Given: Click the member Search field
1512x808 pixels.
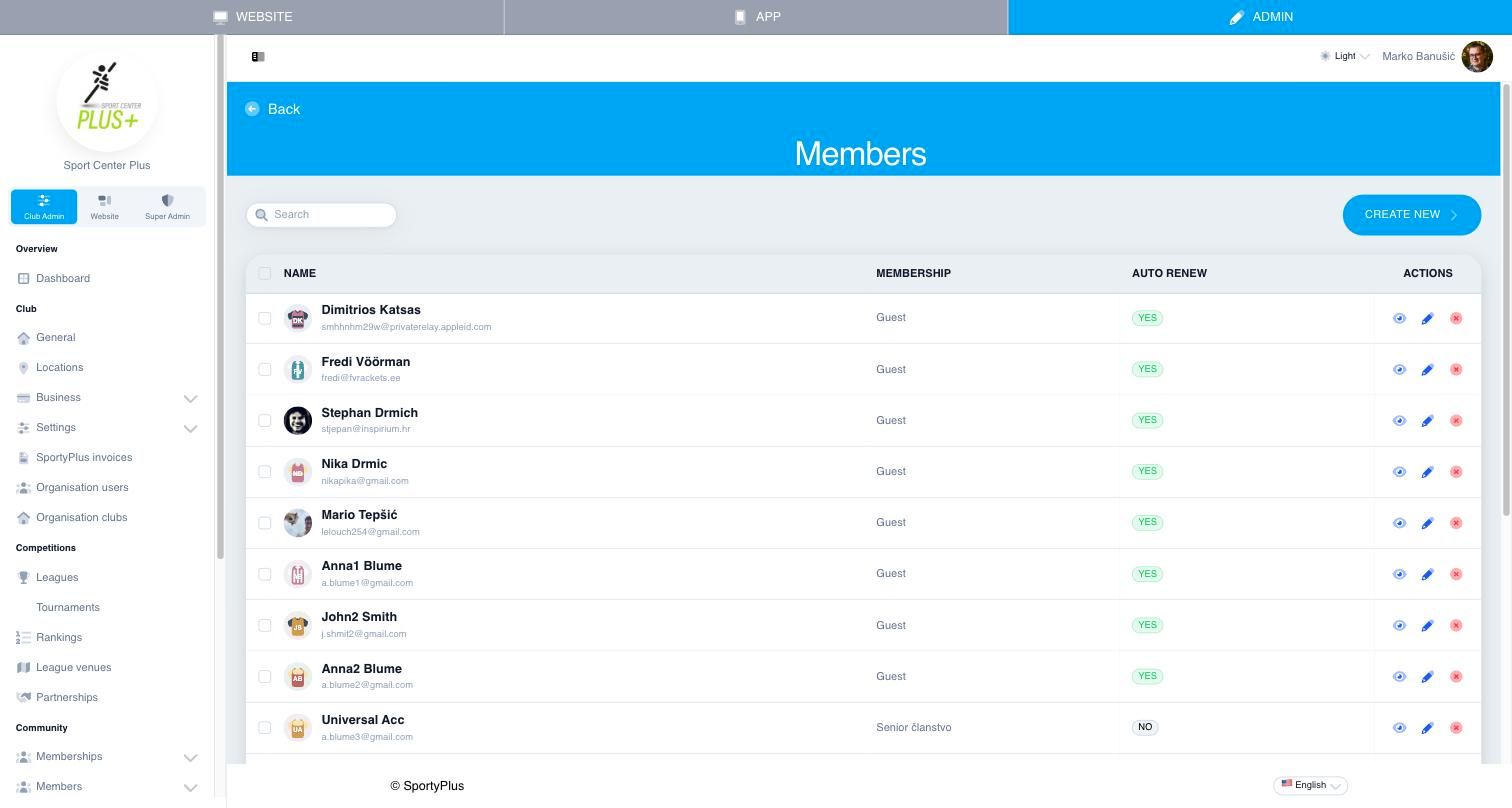Looking at the screenshot, I should (x=321, y=215).
